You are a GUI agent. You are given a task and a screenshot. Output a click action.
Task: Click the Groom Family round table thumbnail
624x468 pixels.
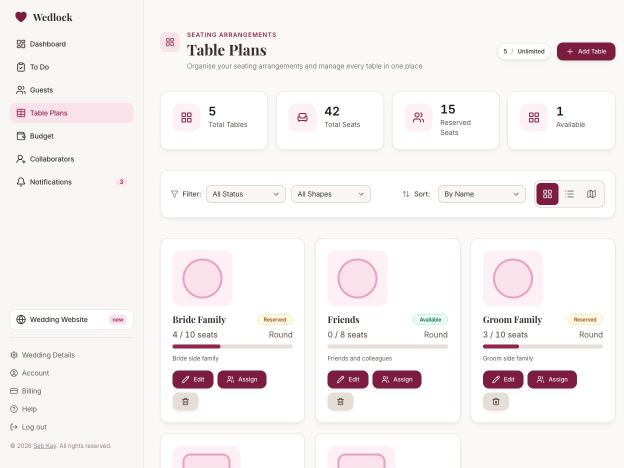tap(513, 278)
